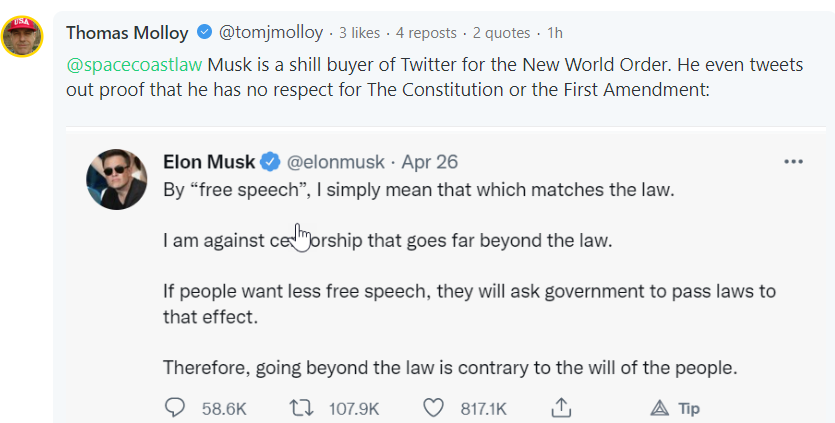The width and height of the screenshot is (835, 423).
Task: View the 4 reposts list
Action: (428, 33)
